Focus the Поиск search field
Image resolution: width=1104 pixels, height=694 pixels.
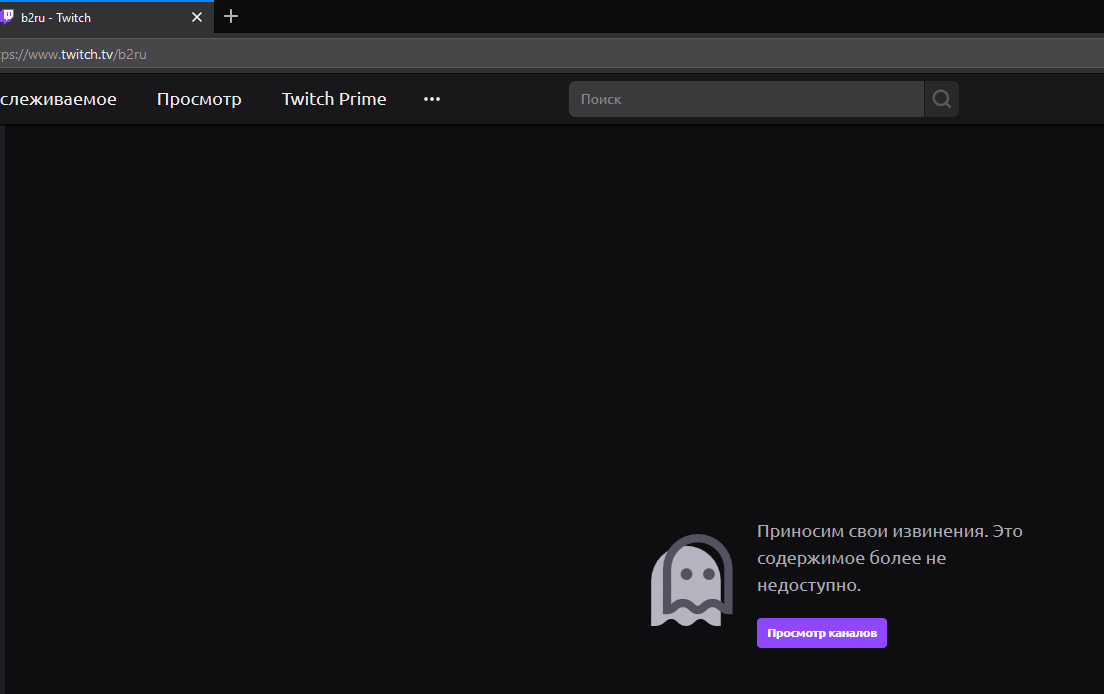pos(745,99)
